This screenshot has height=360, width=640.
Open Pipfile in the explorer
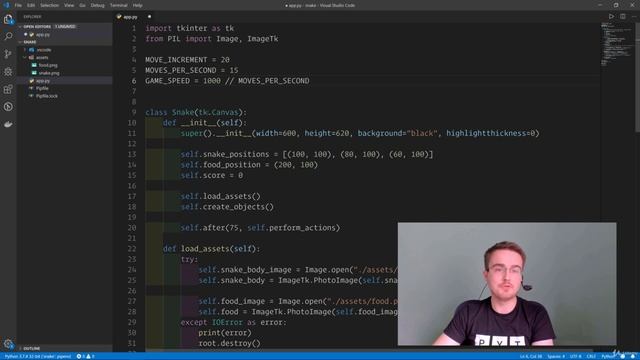[42, 88]
